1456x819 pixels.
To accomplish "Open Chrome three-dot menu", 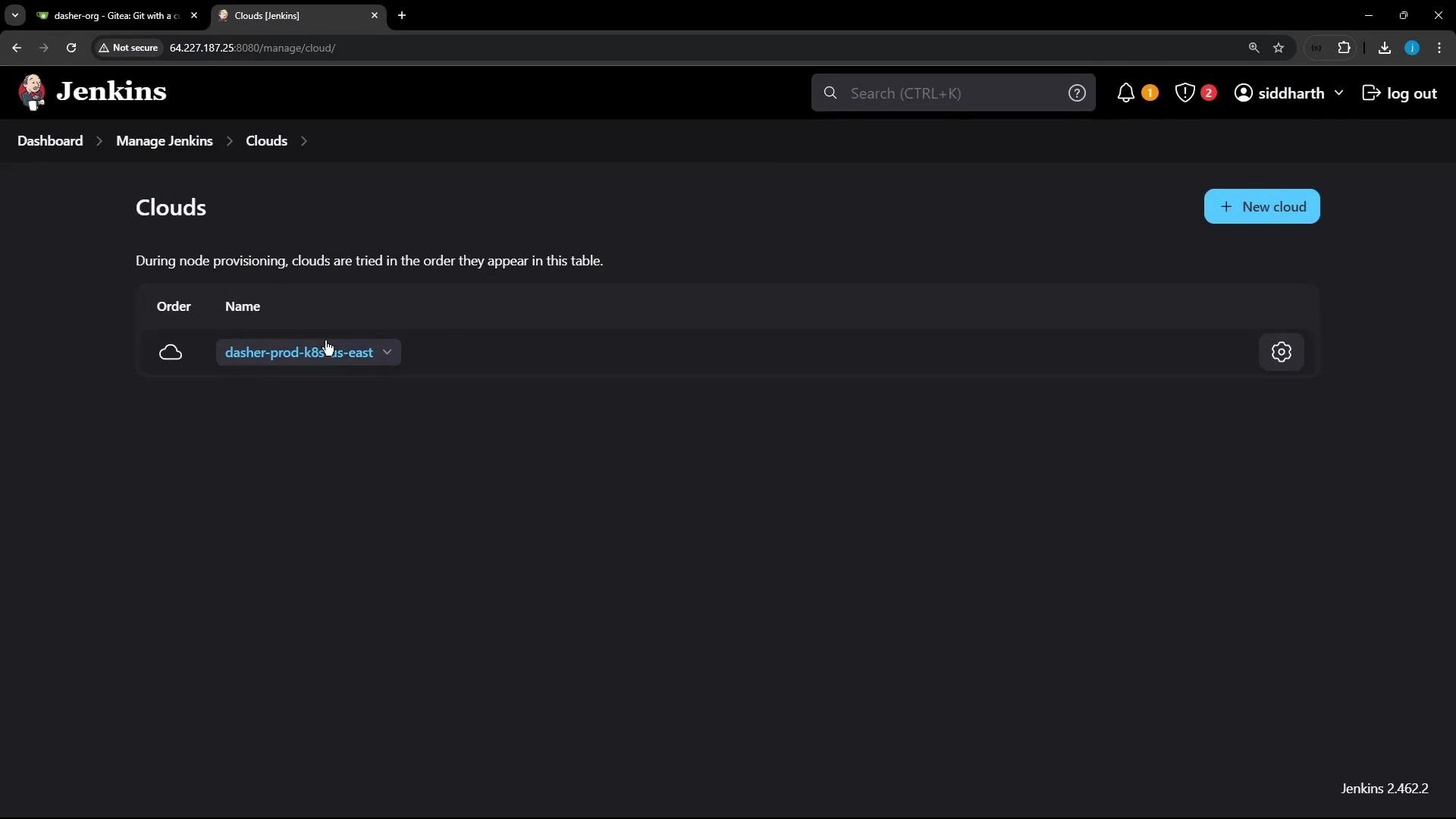I will [x=1440, y=48].
